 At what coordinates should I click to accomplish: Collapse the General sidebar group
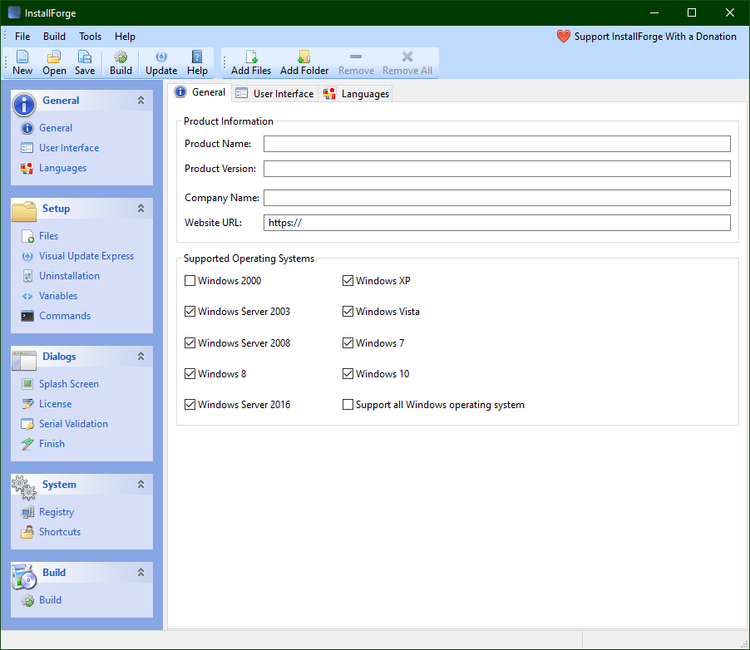click(141, 100)
